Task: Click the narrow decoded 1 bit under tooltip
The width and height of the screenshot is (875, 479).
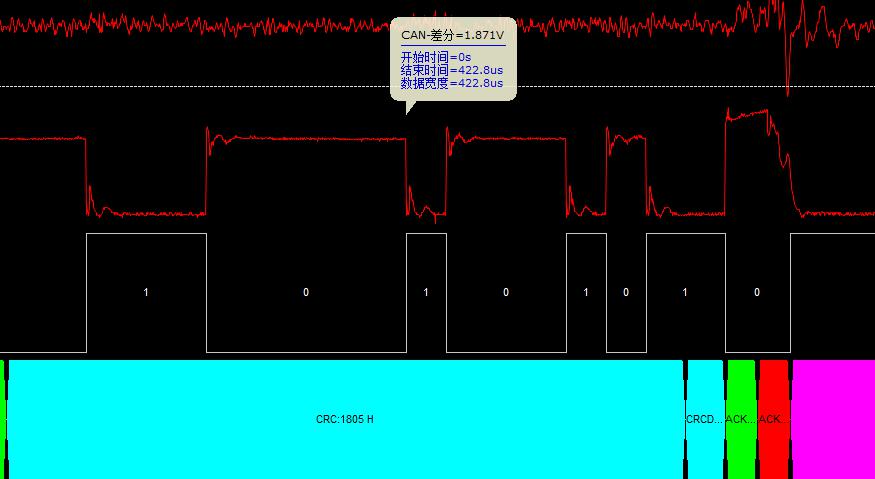Action: [426, 292]
